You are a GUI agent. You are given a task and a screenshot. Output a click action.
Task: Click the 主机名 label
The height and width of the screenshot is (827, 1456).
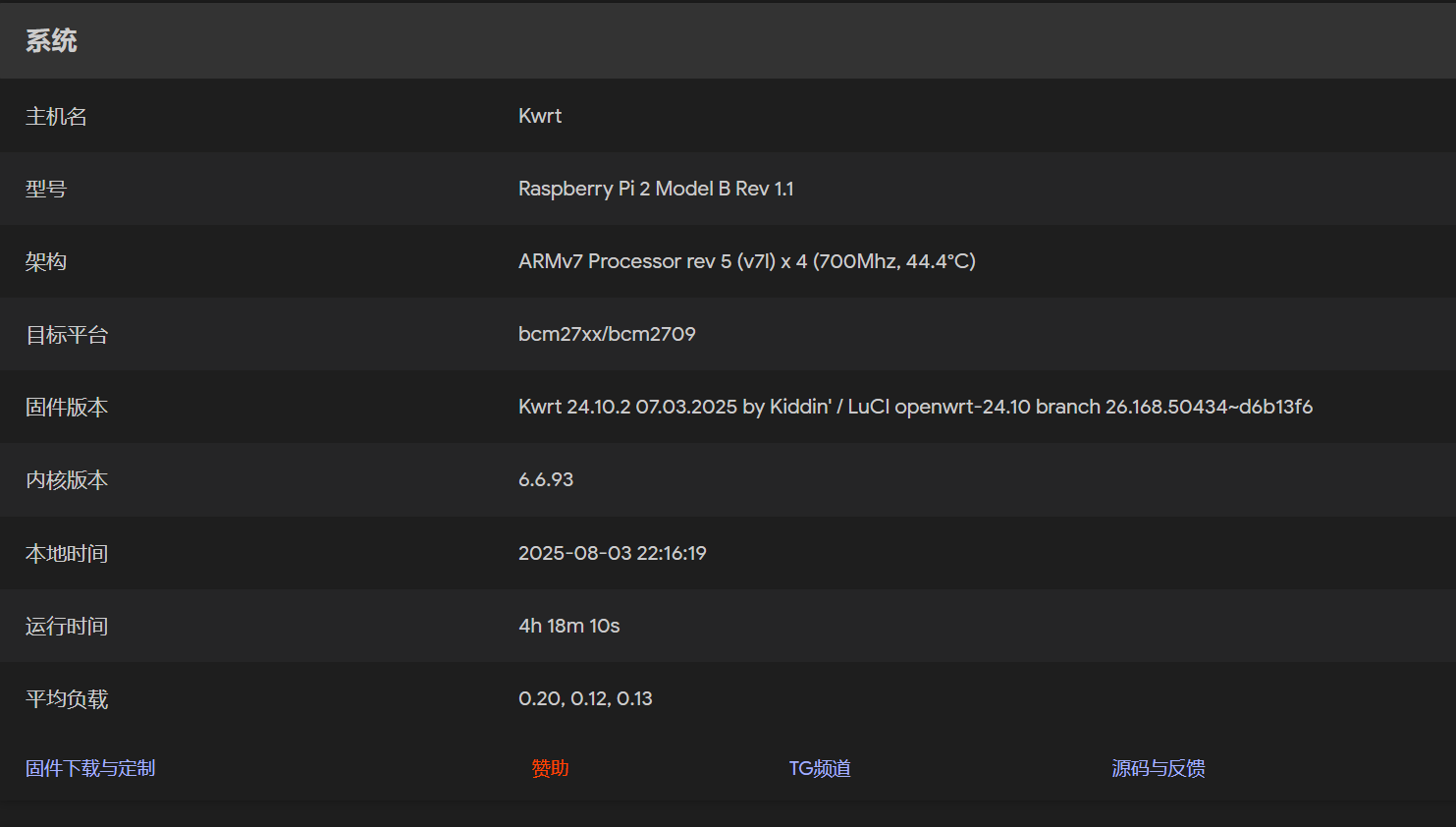pyautogui.click(x=56, y=117)
